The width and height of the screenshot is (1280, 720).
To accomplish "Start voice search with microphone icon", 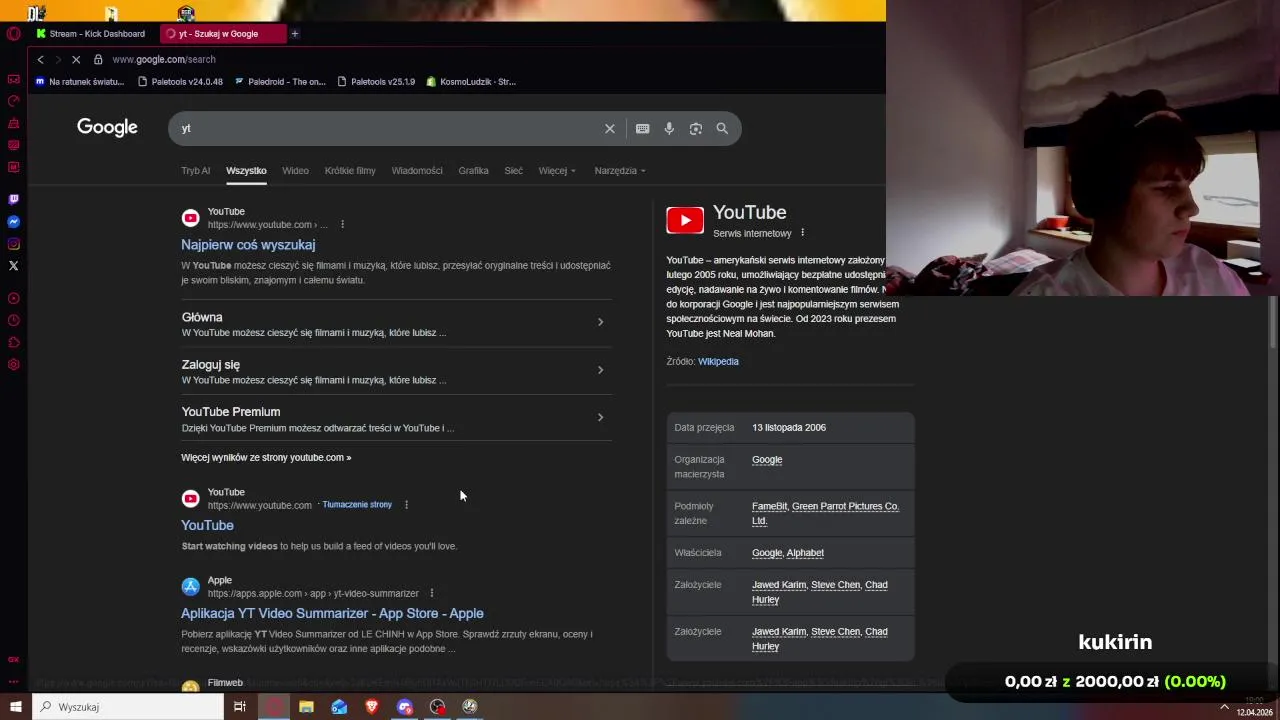I will [x=669, y=128].
